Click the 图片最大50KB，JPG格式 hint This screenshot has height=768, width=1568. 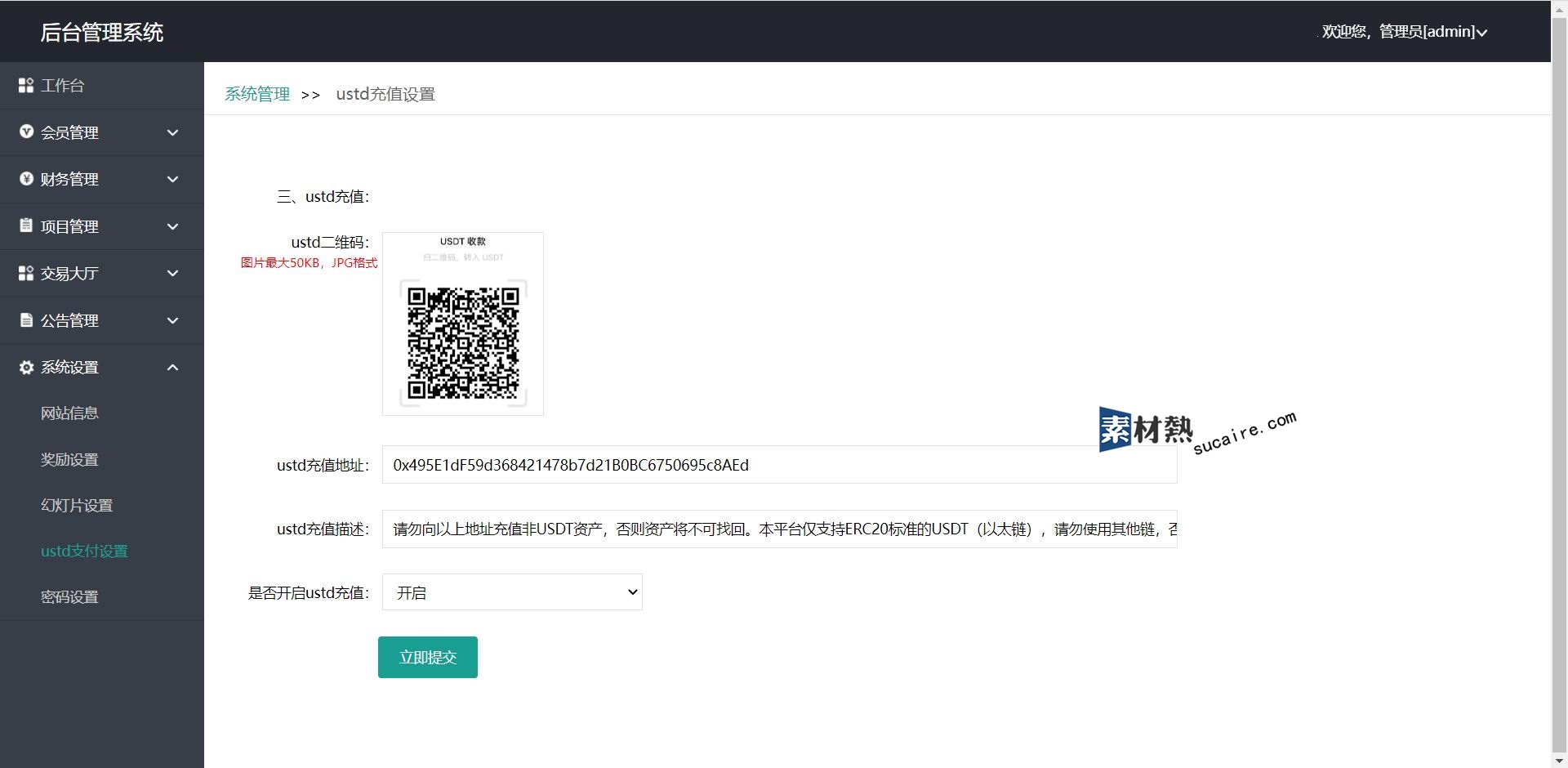tap(309, 262)
